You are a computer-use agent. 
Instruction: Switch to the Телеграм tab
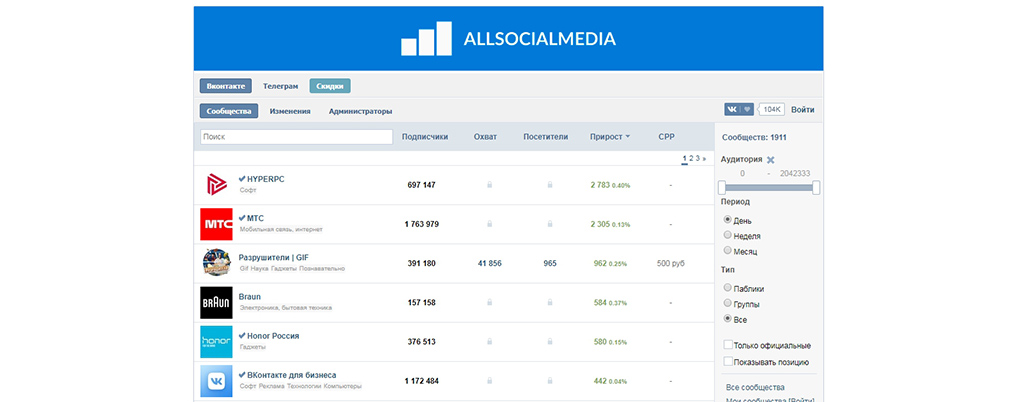(281, 86)
